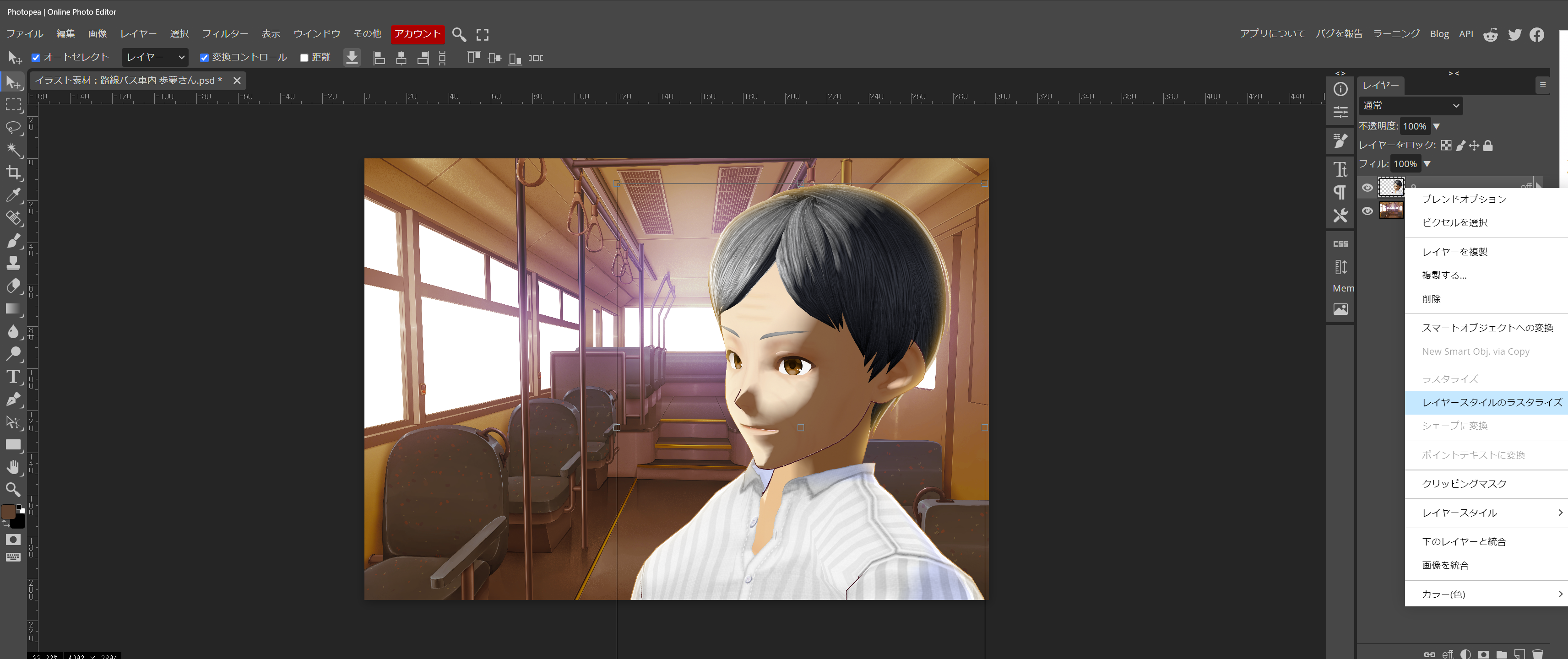Uncheck 変換コントロール checkbox

205,58
